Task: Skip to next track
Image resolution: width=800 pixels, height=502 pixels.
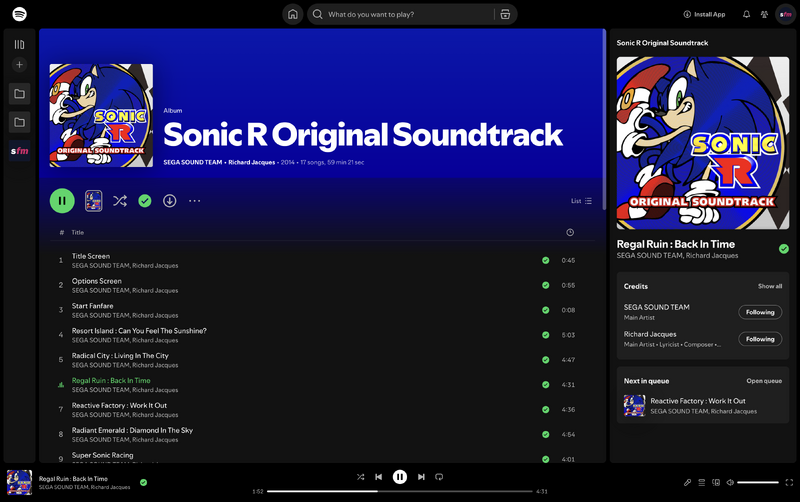Action: point(421,477)
